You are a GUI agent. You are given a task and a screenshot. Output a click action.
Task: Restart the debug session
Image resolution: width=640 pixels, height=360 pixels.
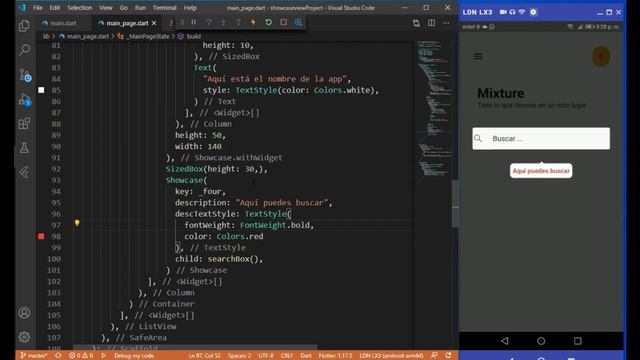pos(268,22)
